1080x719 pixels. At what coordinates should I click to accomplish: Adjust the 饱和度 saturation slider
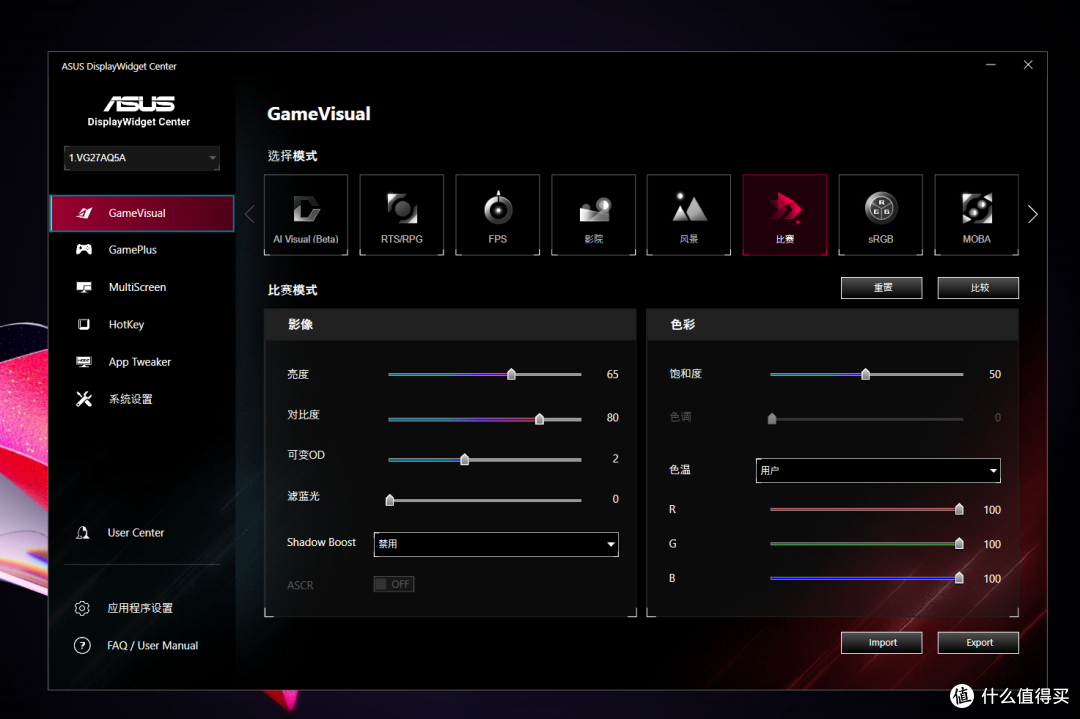[x=866, y=375]
